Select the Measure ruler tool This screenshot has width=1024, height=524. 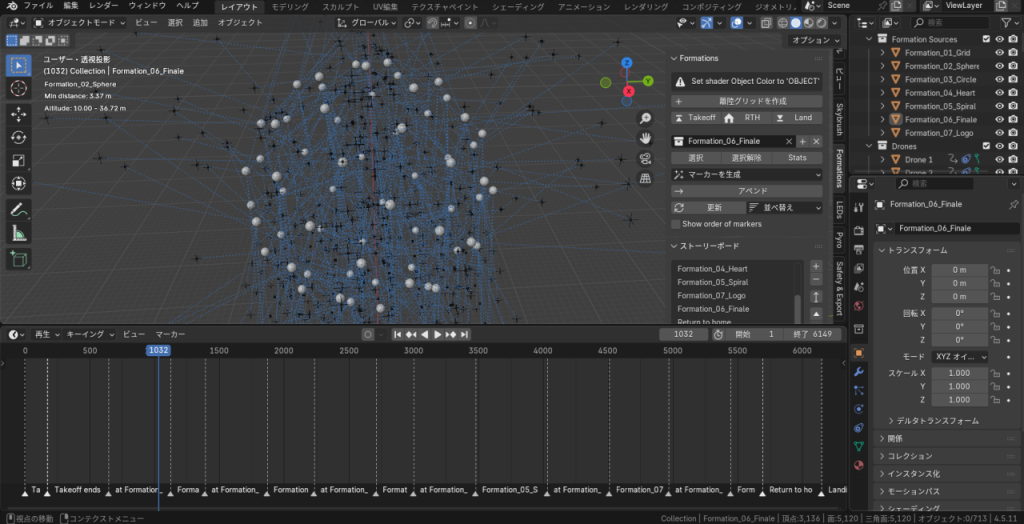[18, 233]
